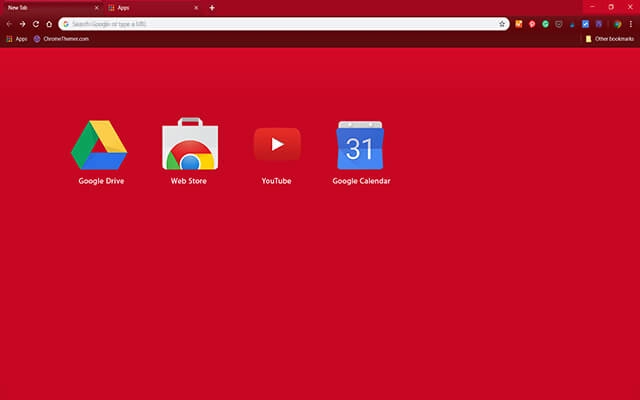Expand the Other bookmarks folder

(x=609, y=39)
